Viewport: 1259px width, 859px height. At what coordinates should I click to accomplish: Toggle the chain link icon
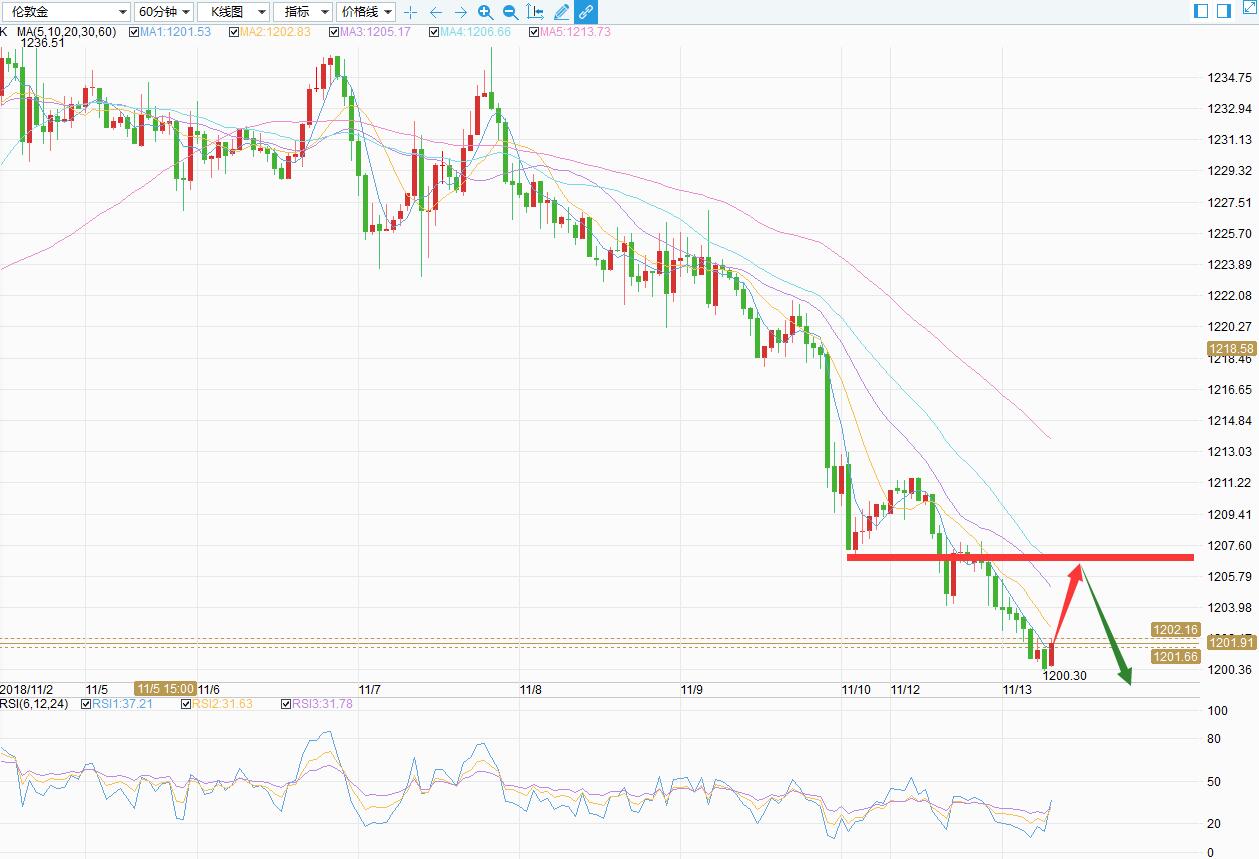click(586, 12)
